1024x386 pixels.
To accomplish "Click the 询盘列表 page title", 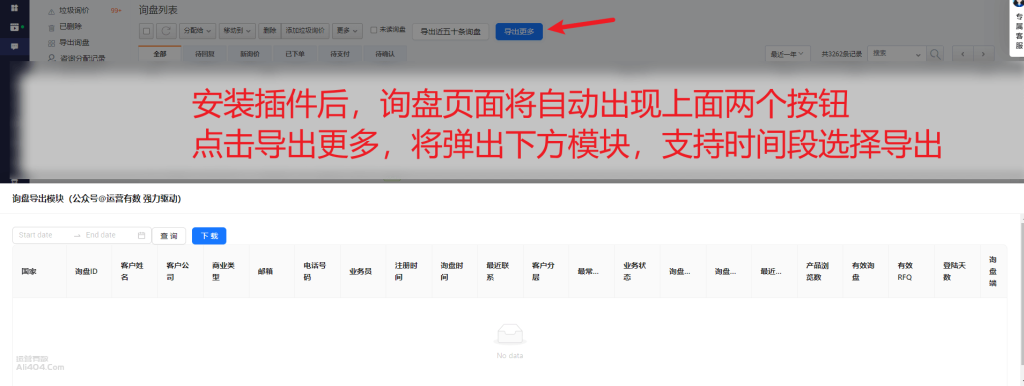I will click(158, 10).
